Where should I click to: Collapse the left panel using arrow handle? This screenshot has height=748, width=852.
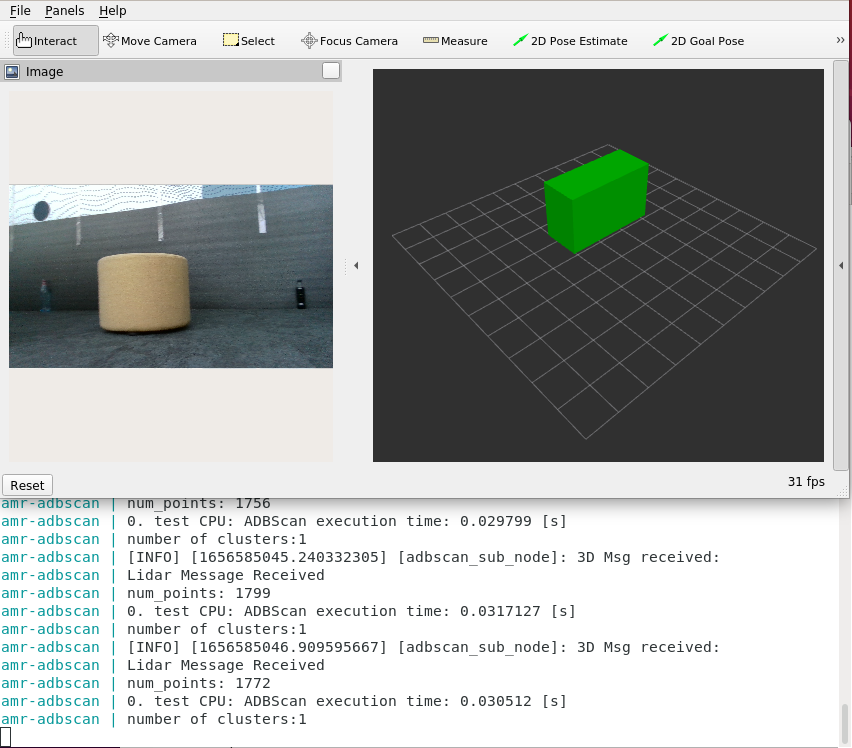tap(356, 266)
